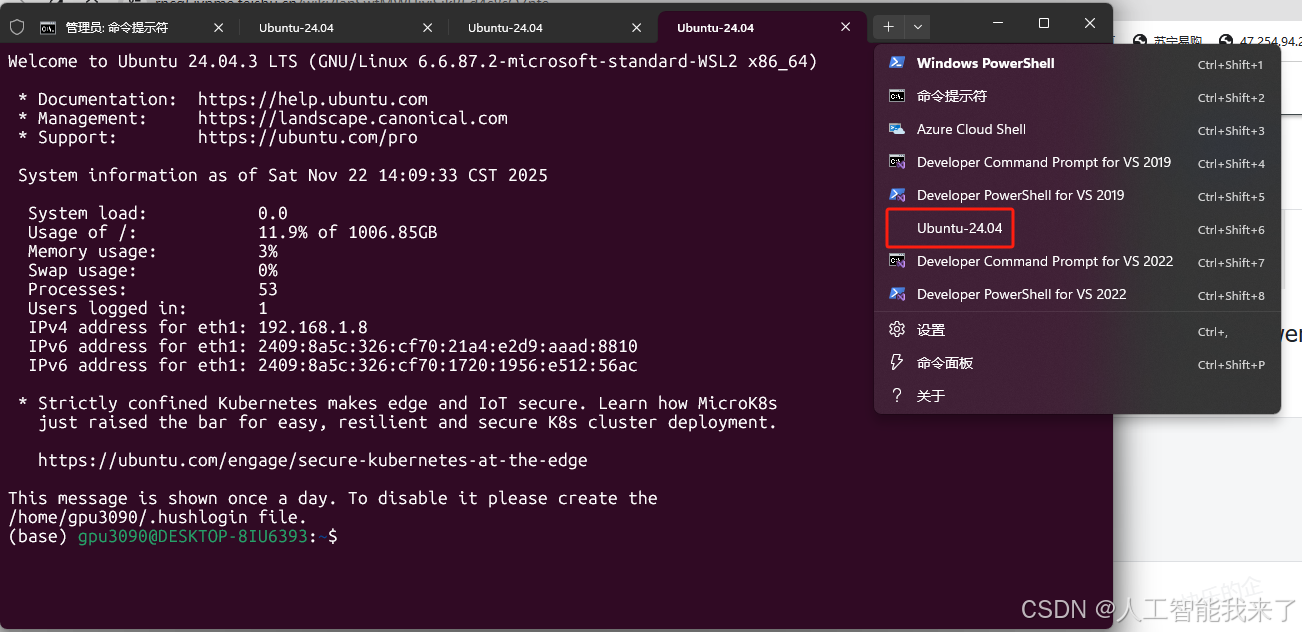This screenshot has height=632, width=1302.
Task: Click the System information date line
Action: pyautogui.click(x=283, y=175)
